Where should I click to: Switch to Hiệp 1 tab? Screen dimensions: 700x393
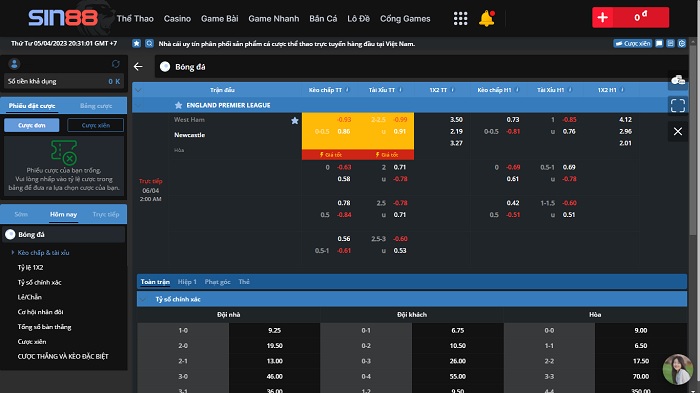187,282
